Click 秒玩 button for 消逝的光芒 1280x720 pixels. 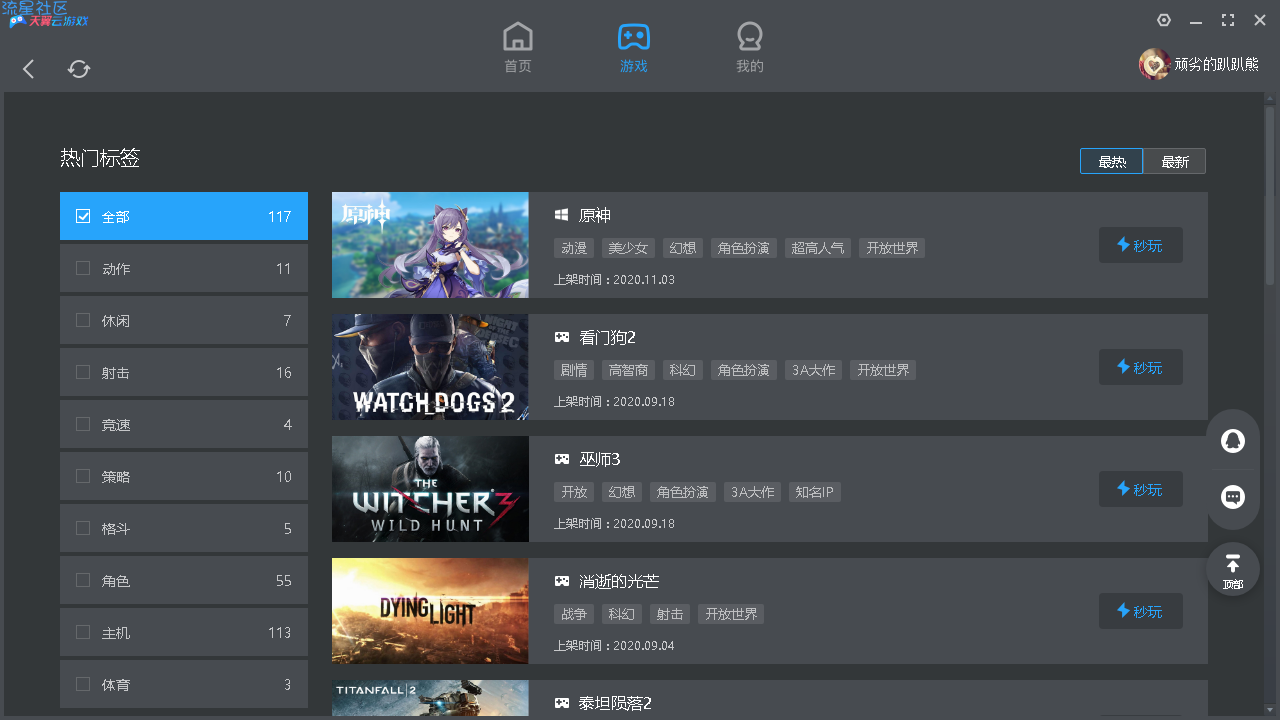pyautogui.click(x=1141, y=611)
